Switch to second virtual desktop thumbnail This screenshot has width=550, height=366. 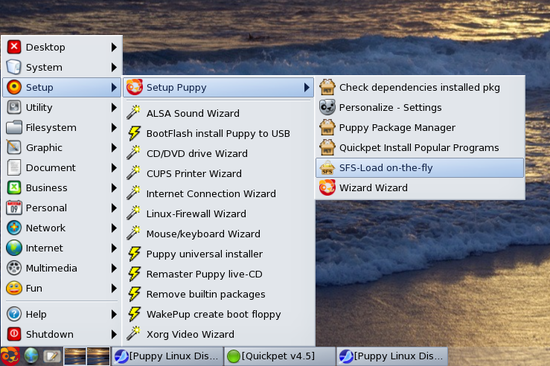[98, 356]
